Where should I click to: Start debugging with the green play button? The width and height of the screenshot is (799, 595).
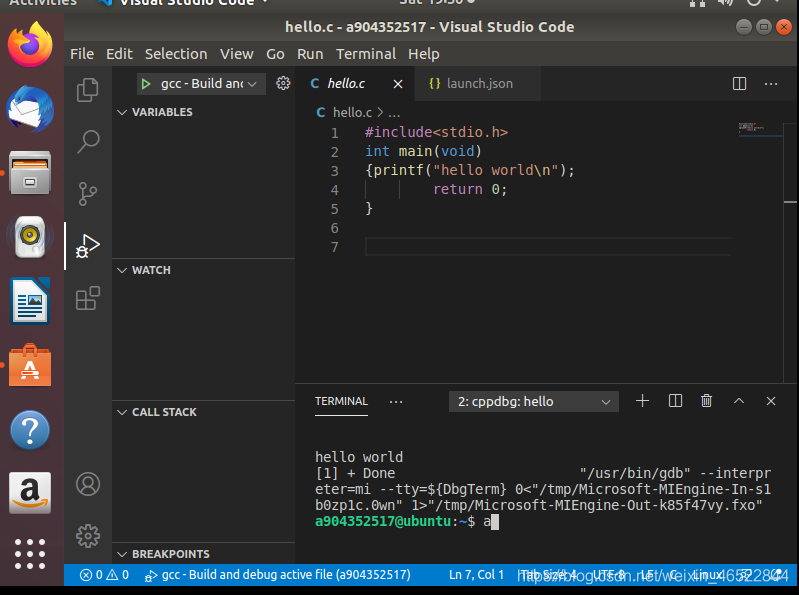[146, 84]
